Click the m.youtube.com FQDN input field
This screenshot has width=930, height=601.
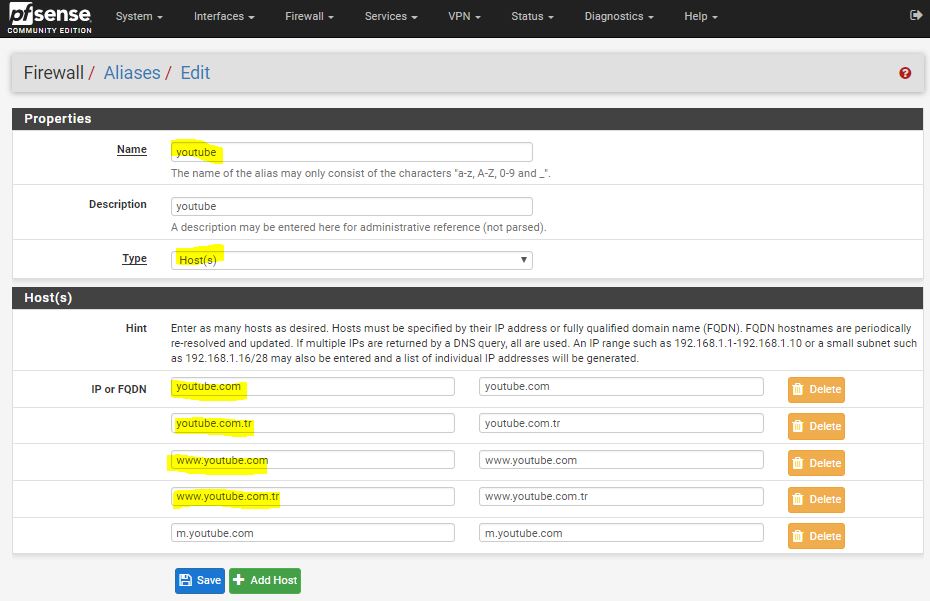coord(312,533)
